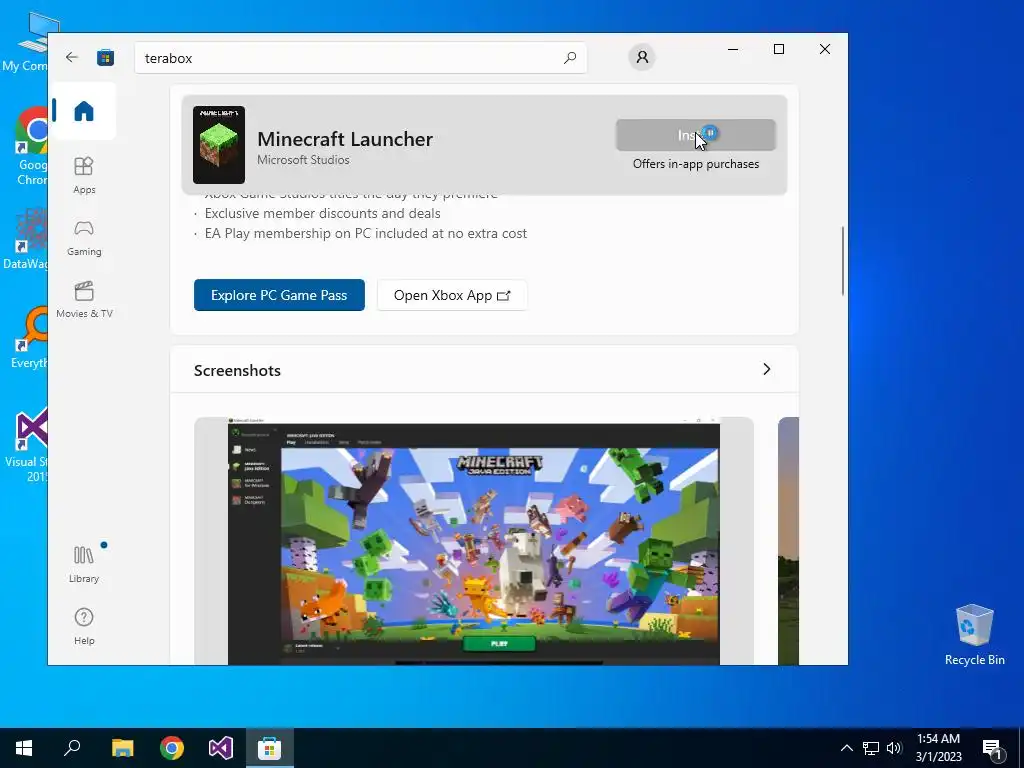Minimize the Microsoft Store window
Viewport: 1024px width, 768px height.
733,49
